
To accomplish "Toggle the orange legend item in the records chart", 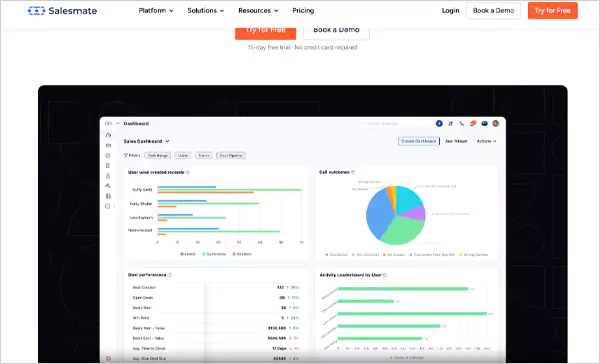I will (x=242, y=254).
